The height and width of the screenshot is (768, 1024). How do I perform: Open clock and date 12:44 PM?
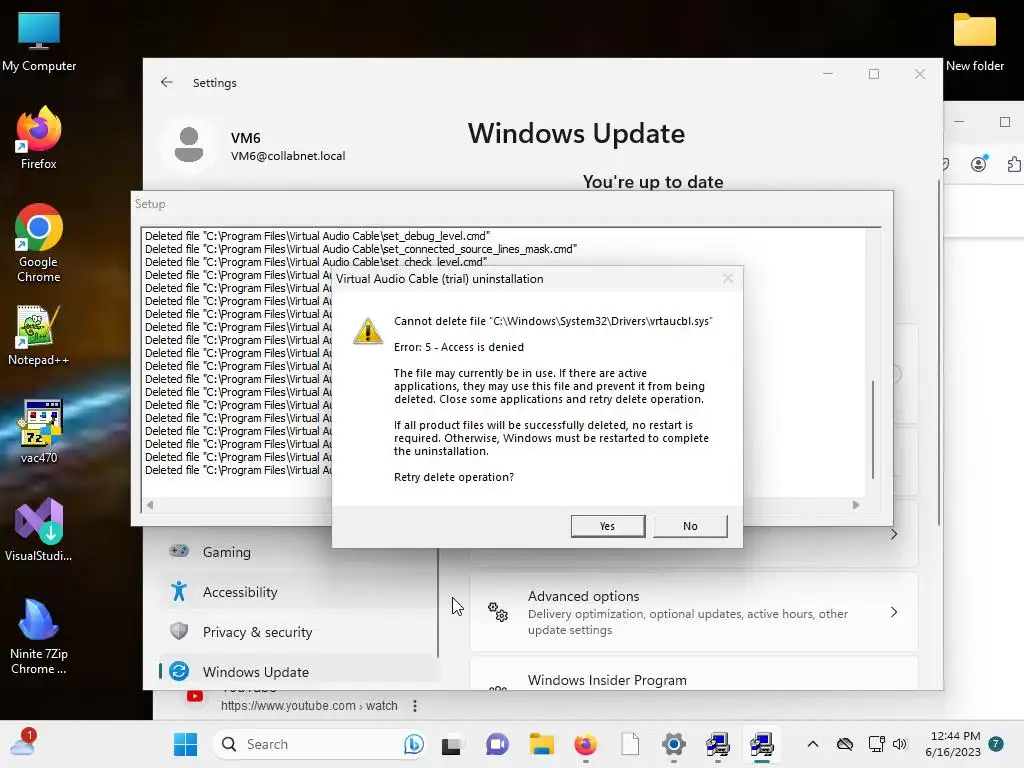(x=953, y=744)
